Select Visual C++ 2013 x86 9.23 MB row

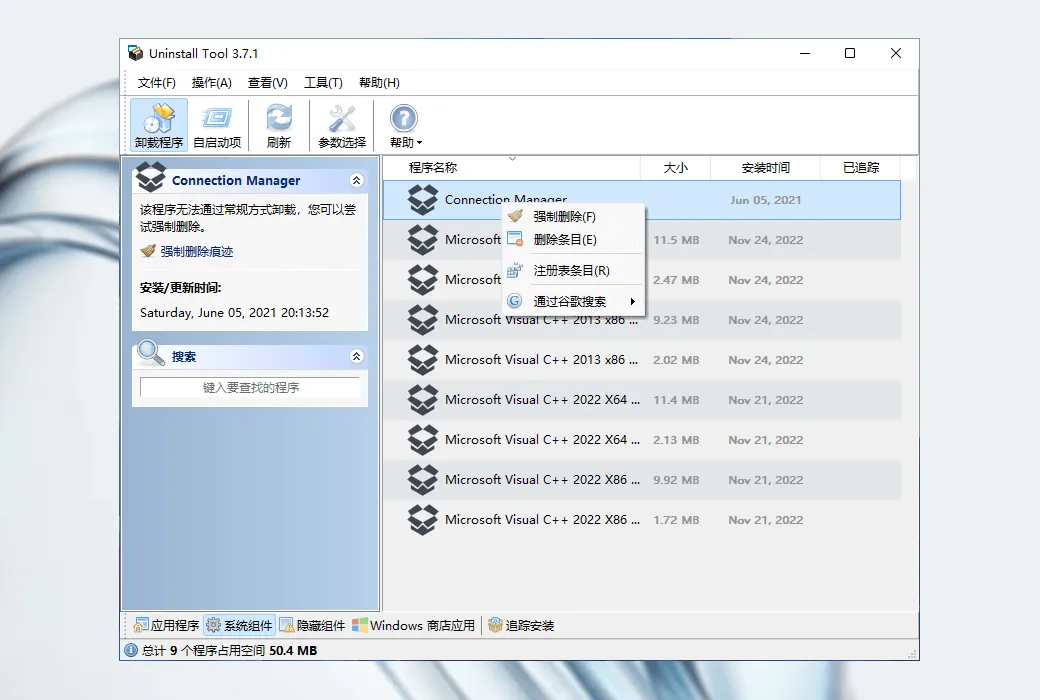click(641, 320)
